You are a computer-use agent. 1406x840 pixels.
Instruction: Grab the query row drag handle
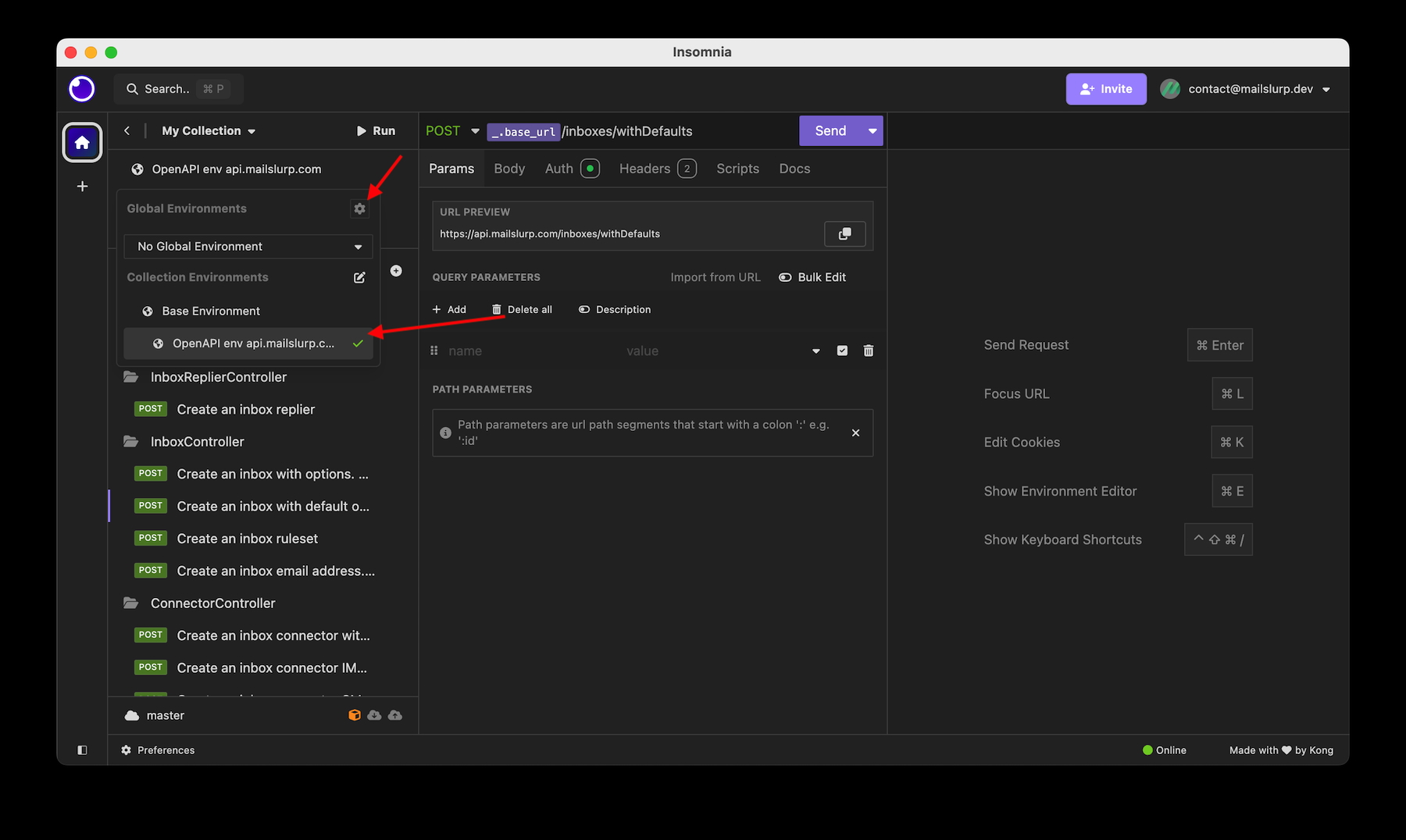pyautogui.click(x=434, y=351)
